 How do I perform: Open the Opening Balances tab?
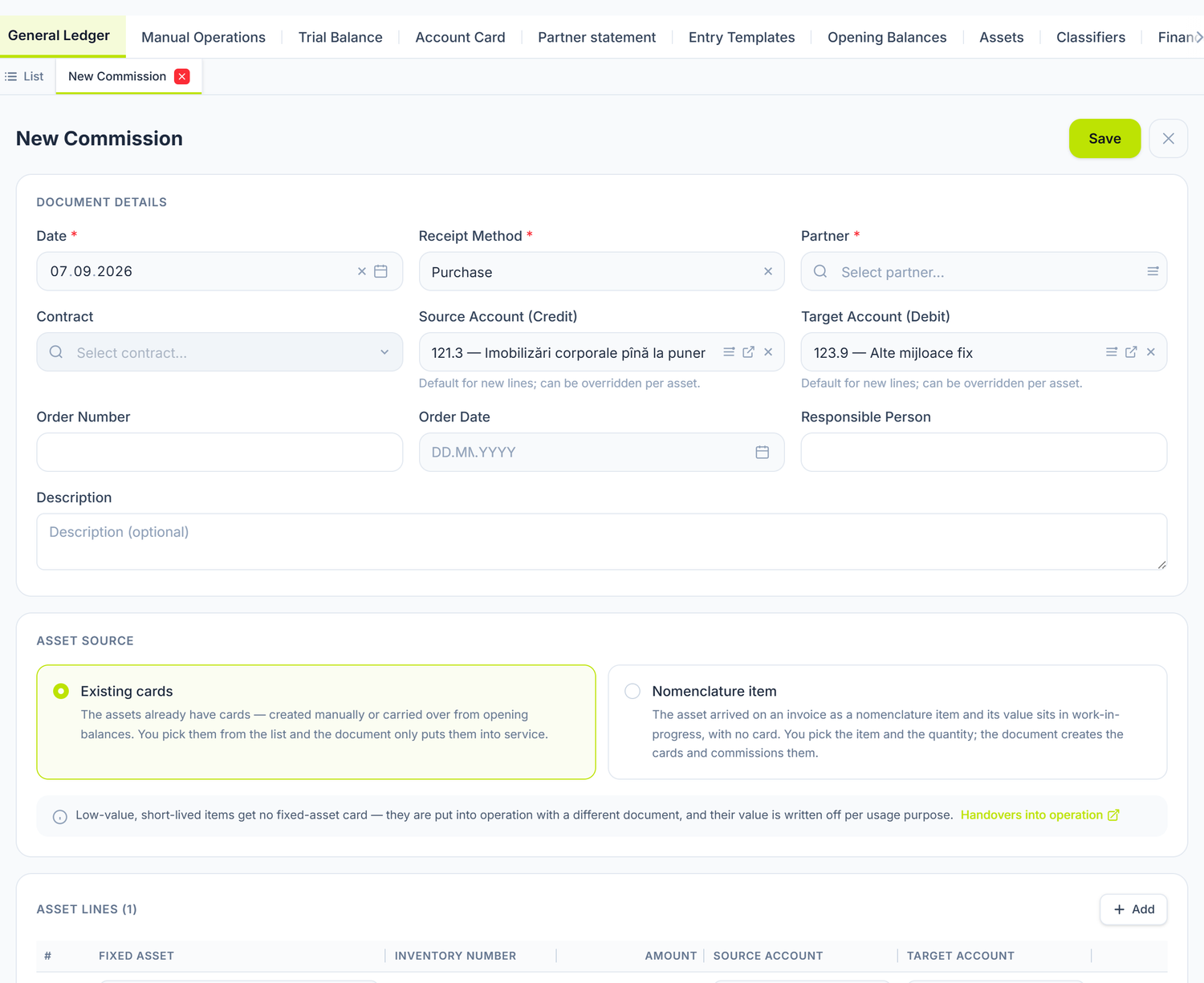coord(887,38)
